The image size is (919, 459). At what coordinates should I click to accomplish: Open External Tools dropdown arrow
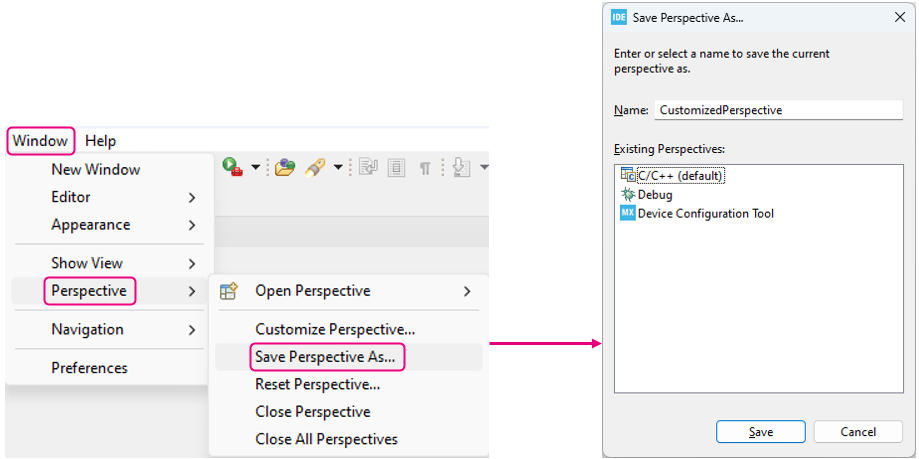[x=256, y=168]
